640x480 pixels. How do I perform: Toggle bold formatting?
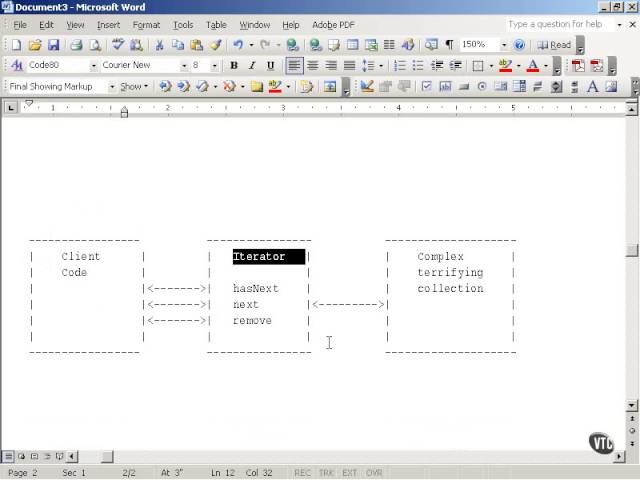(x=233, y=65)
